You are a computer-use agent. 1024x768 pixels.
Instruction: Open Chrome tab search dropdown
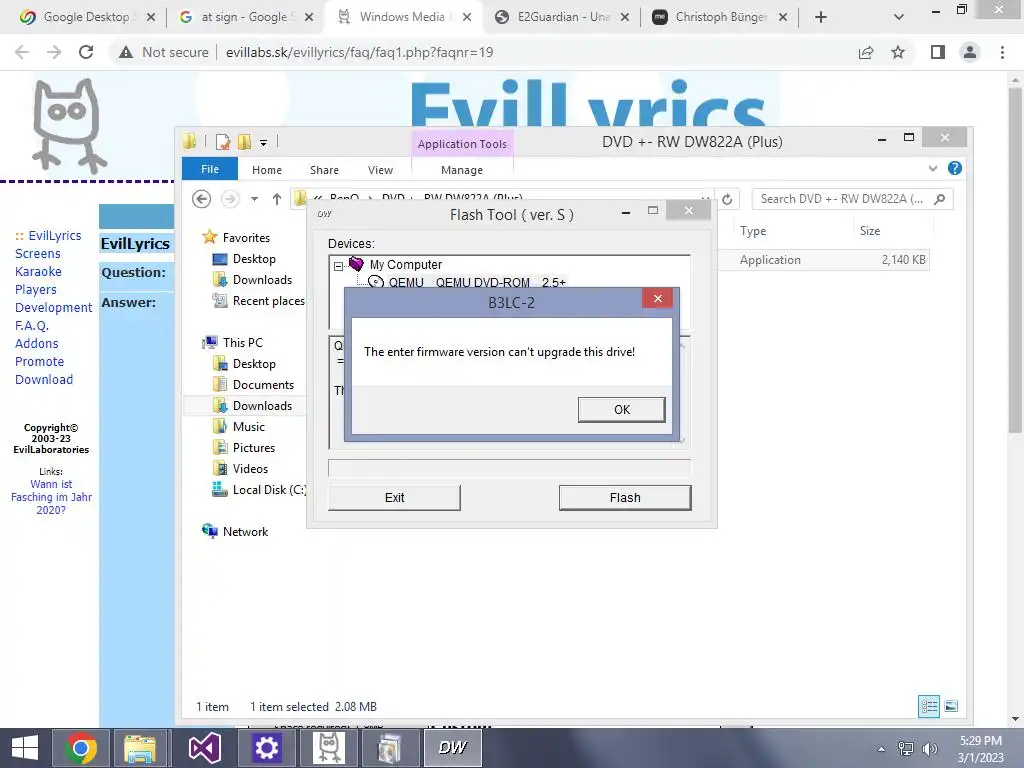coord(899,17)
